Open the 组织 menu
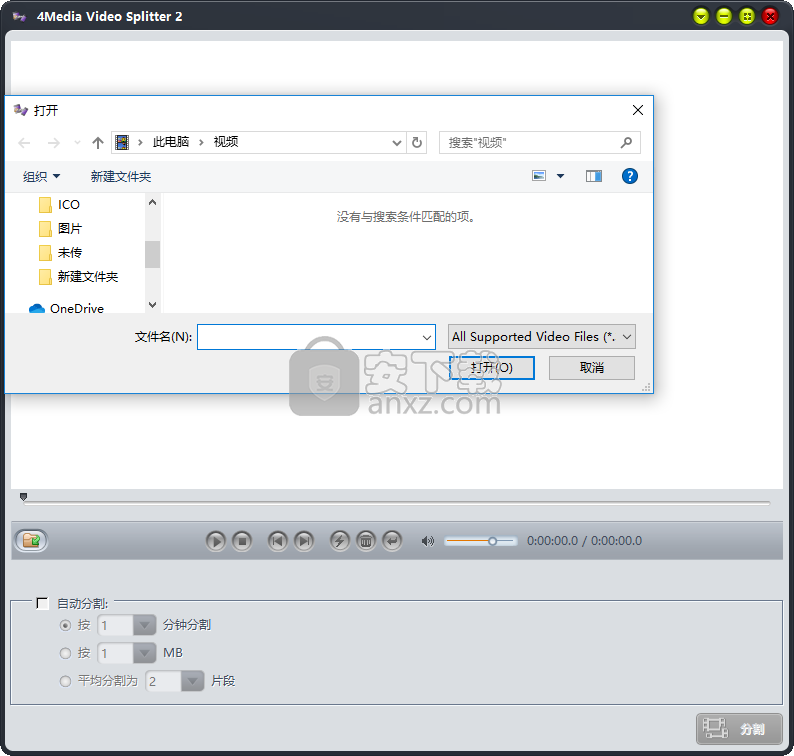Viewport: 794px width, 756px height. point(41,176)
